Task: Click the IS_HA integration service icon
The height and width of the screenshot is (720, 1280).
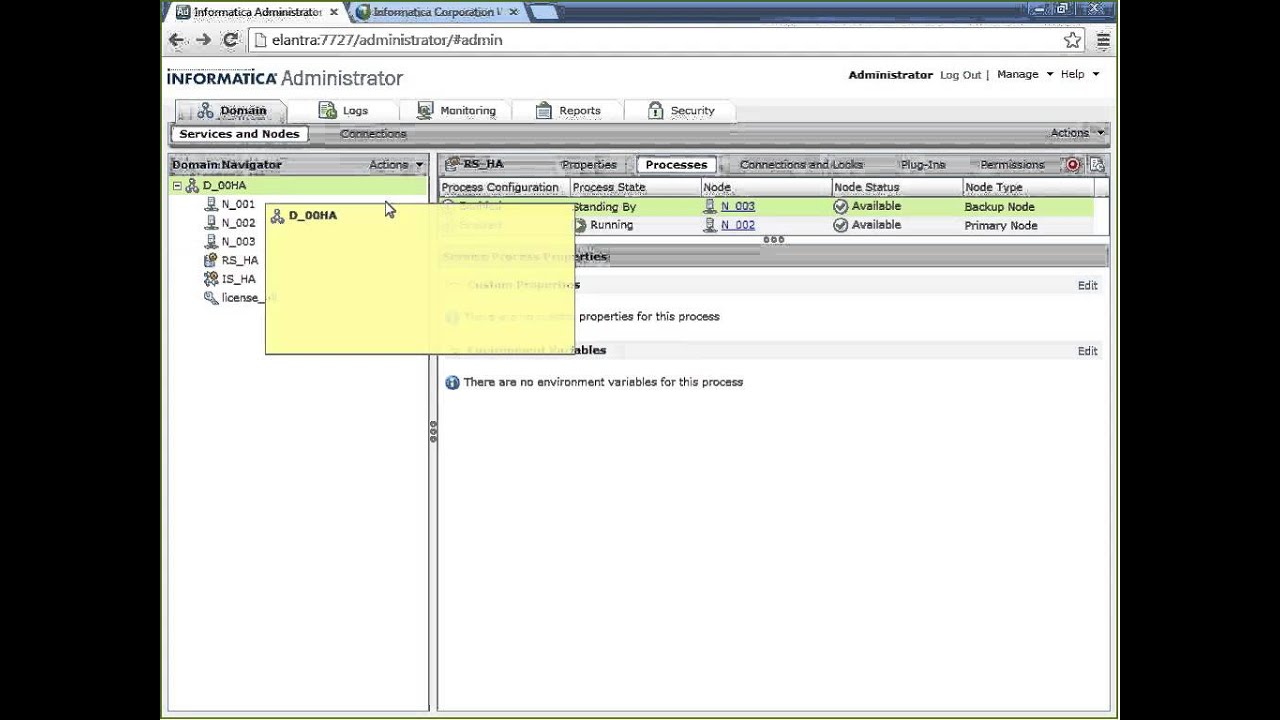Action: pos(211,280)
